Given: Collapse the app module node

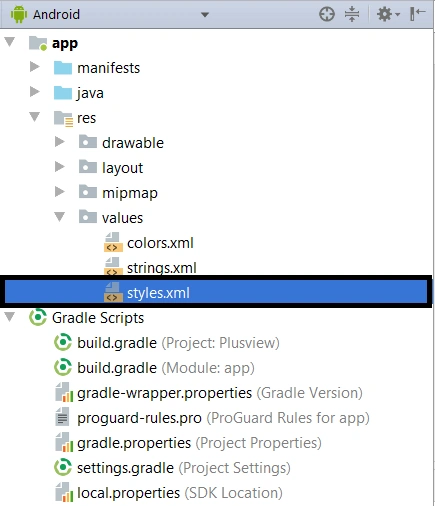Looking at the screenshot, I should [x=10, y=42].
